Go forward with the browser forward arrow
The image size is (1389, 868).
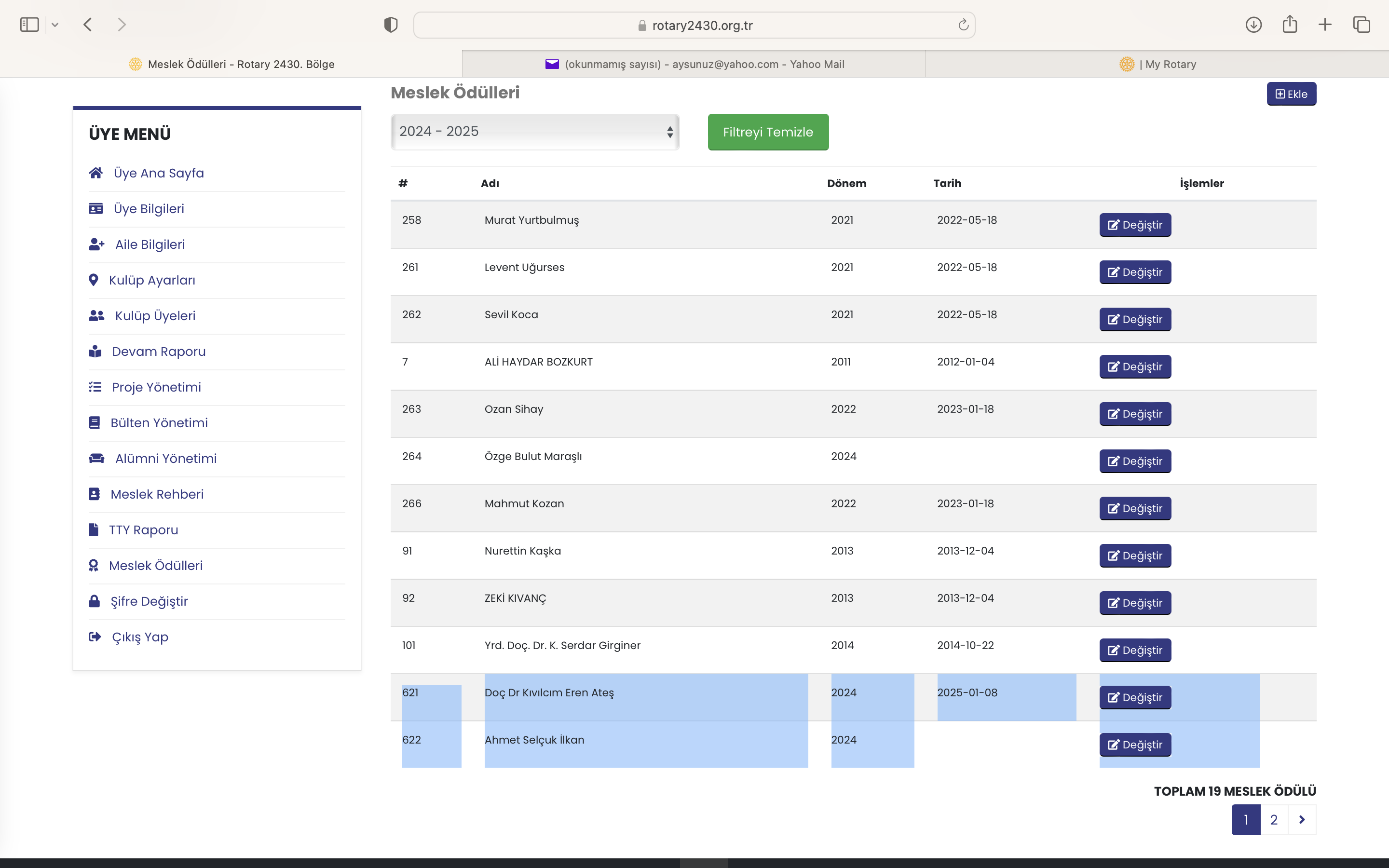click(x=121, y=25)
